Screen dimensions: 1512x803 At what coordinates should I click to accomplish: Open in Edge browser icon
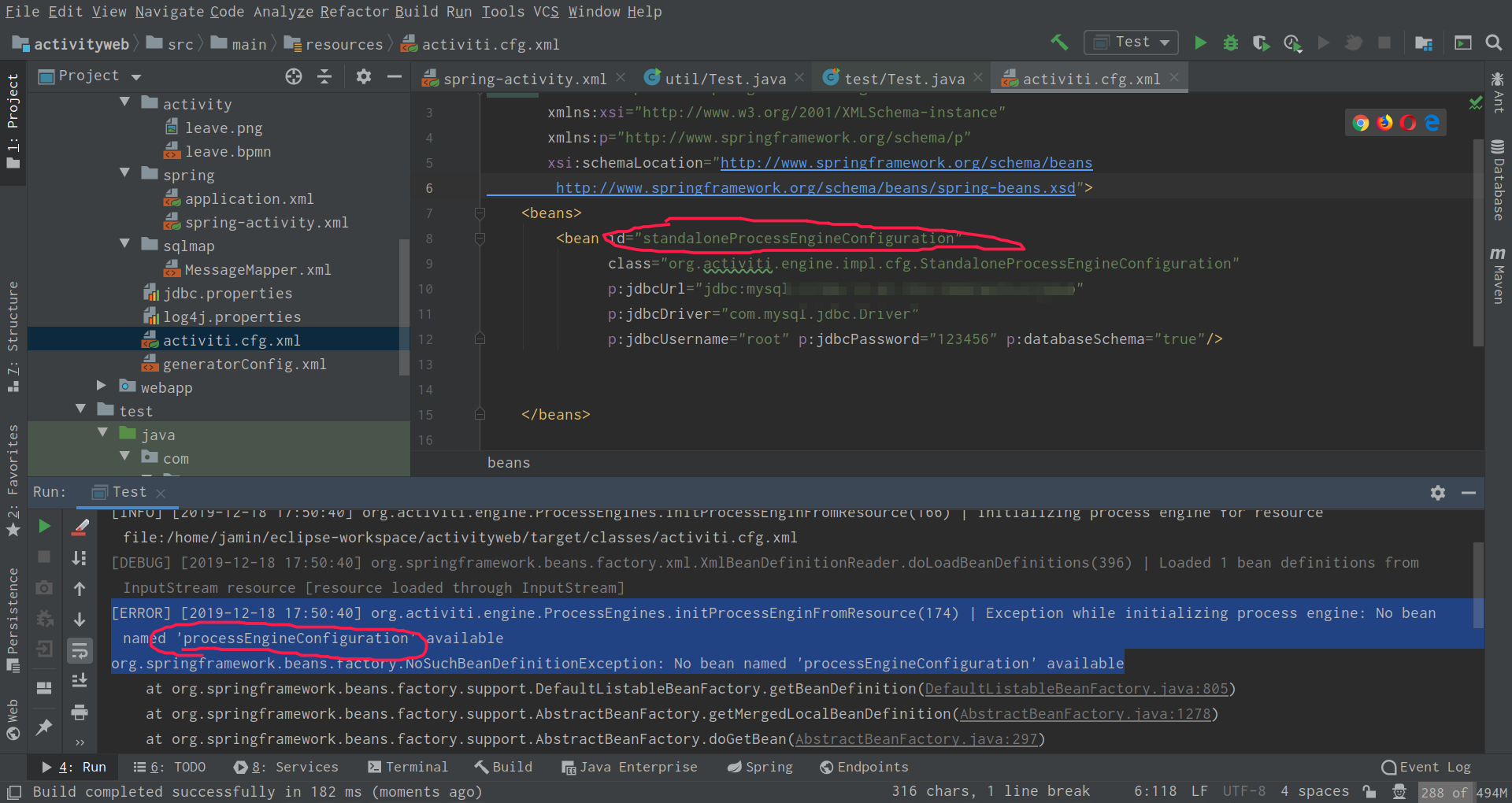1432,123
